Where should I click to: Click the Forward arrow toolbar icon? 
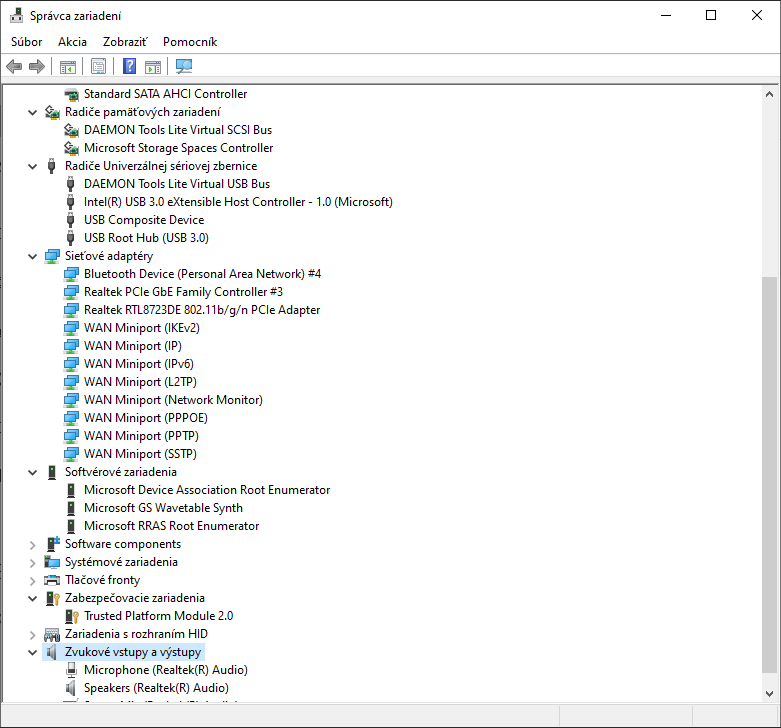(37, 67)
